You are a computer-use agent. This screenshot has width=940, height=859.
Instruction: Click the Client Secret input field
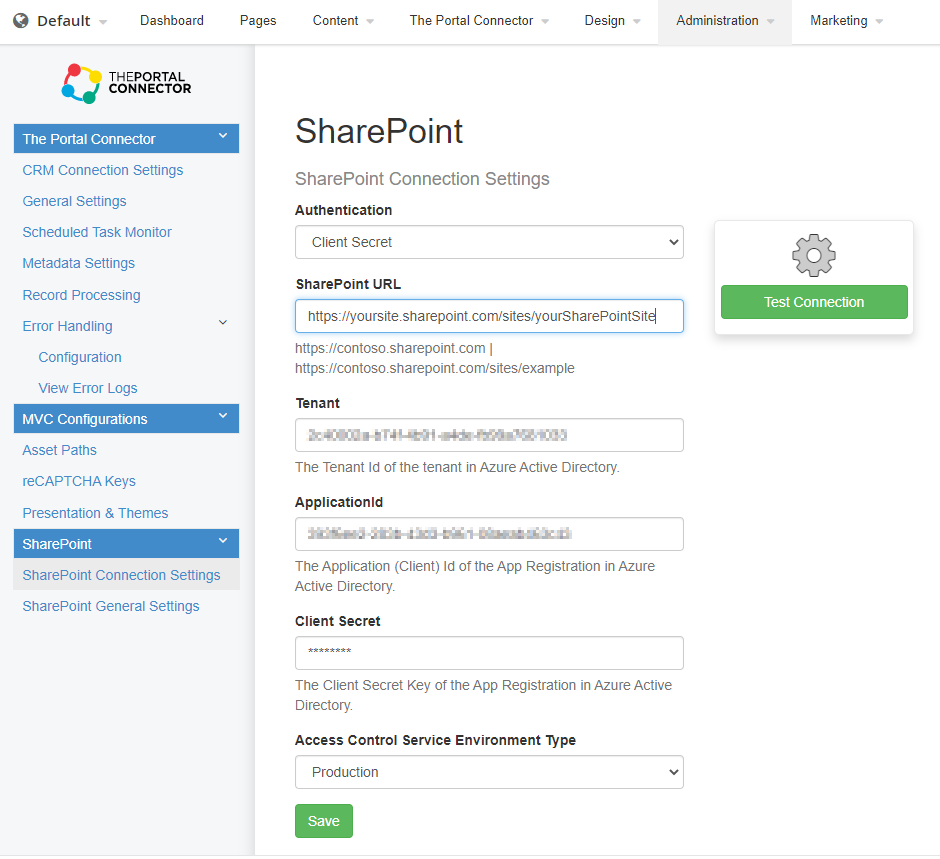click(489, 653)
